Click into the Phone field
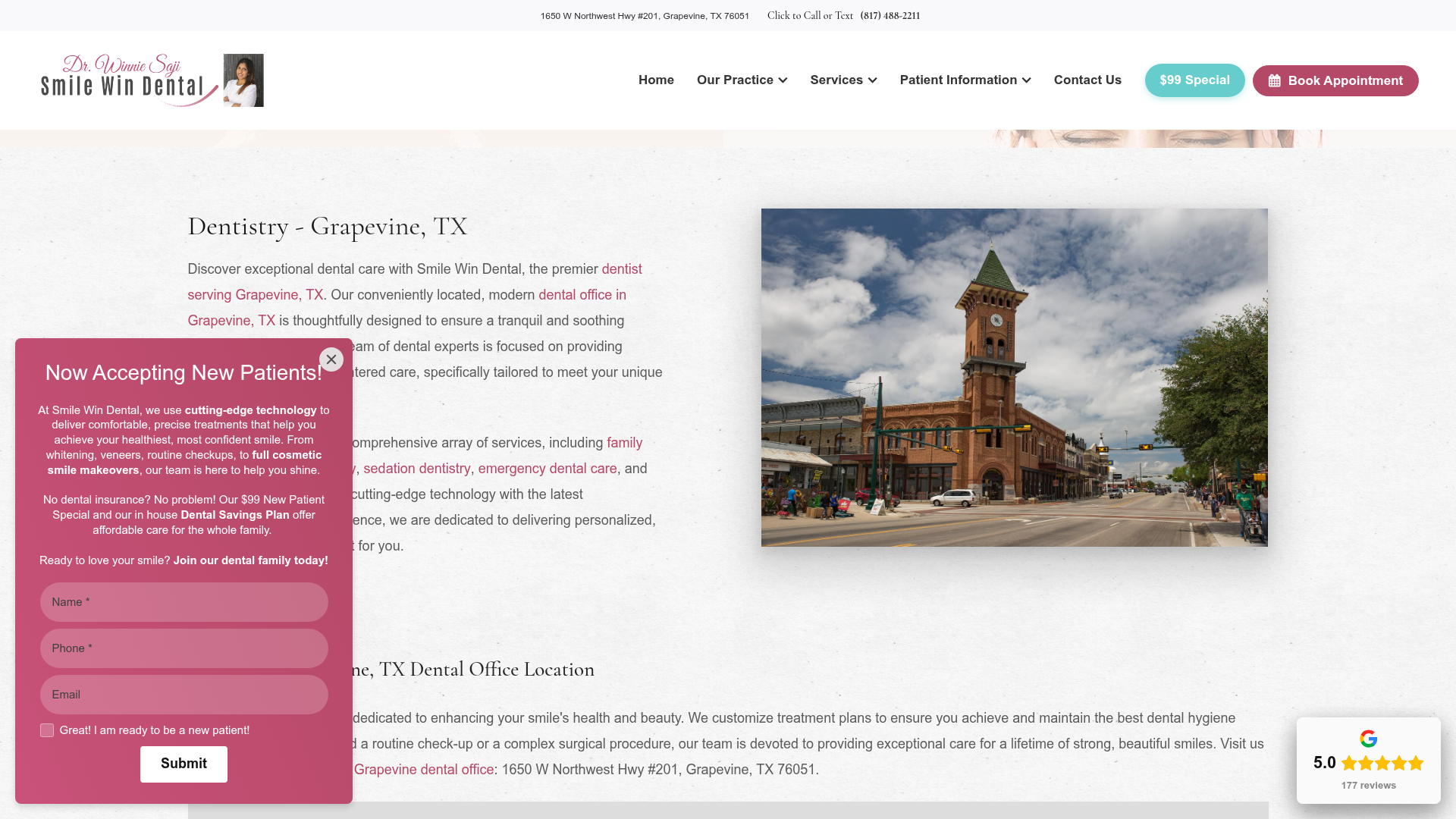This screenshot has width=1456, height=819. 184,648
